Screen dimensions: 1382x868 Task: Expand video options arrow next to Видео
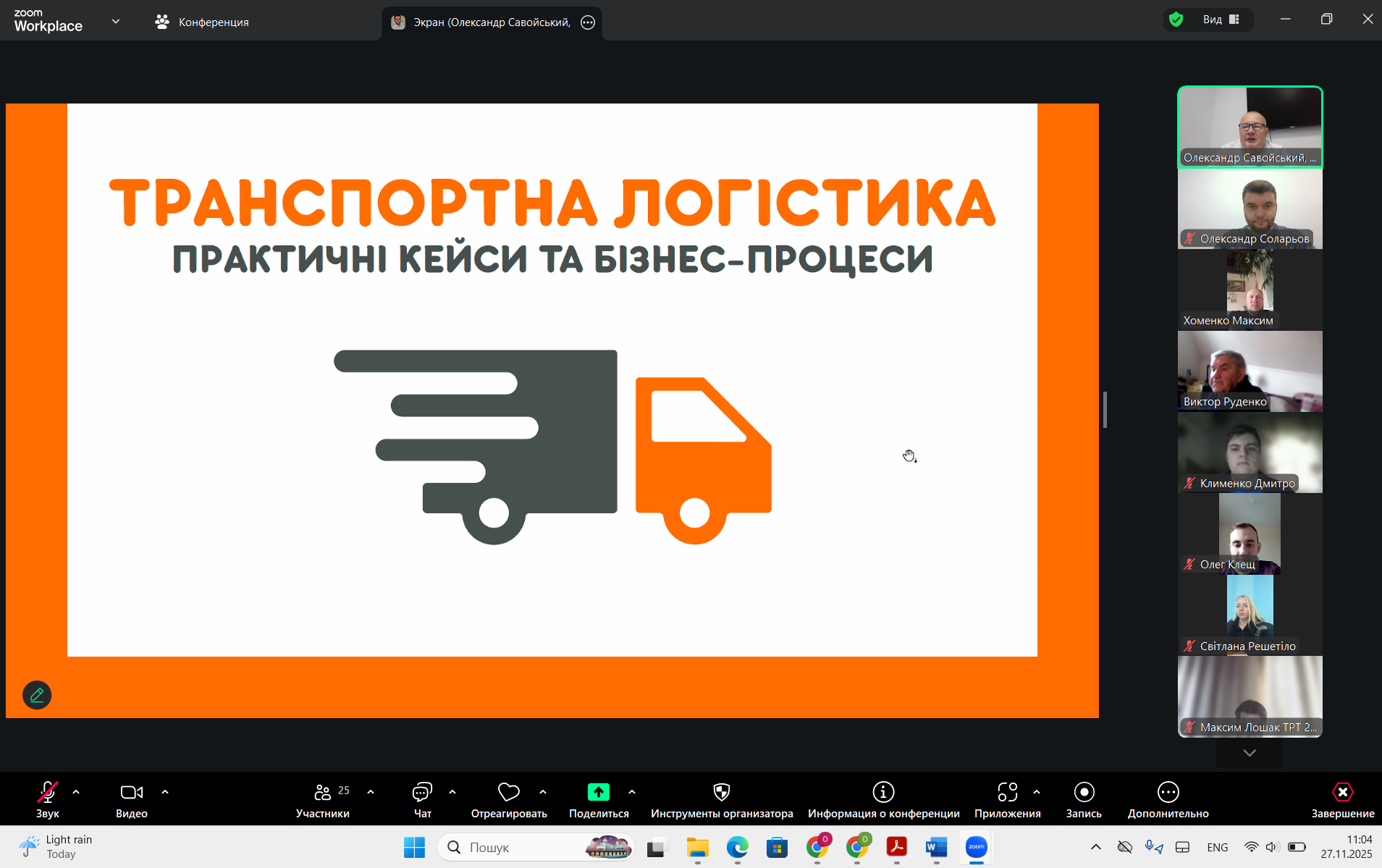pos(165,792)
